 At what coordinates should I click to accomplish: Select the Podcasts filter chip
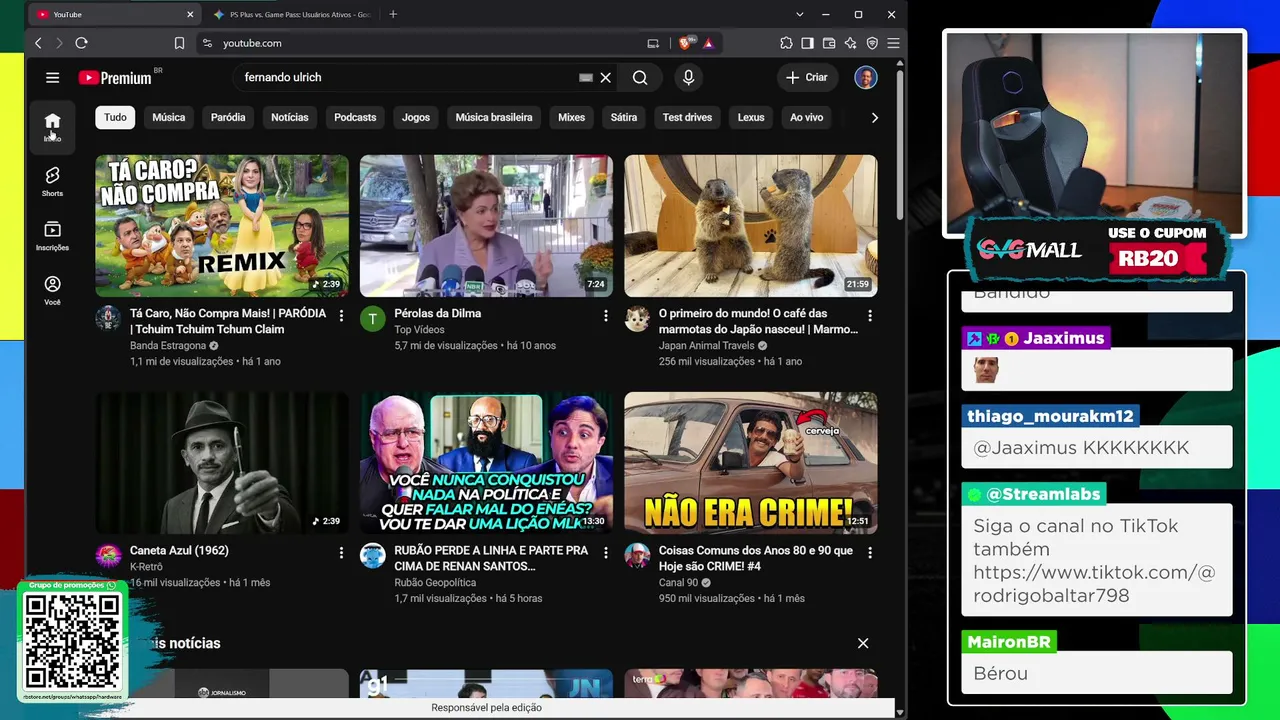tap(355, 117)
